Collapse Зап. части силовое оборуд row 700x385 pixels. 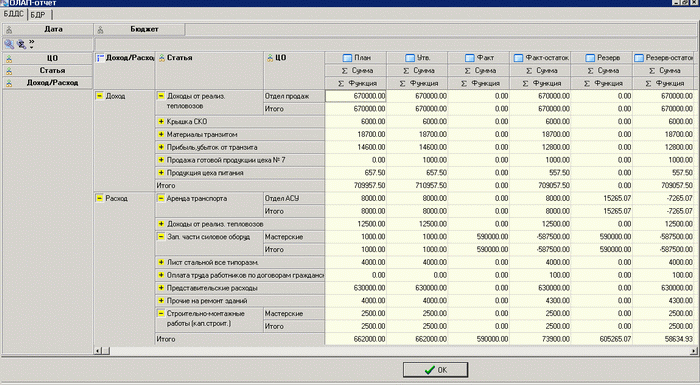(x=161, y=237)
